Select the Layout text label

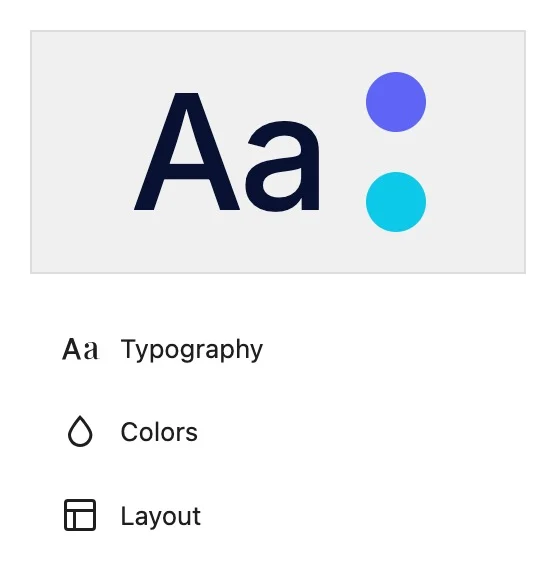point(161,516)
